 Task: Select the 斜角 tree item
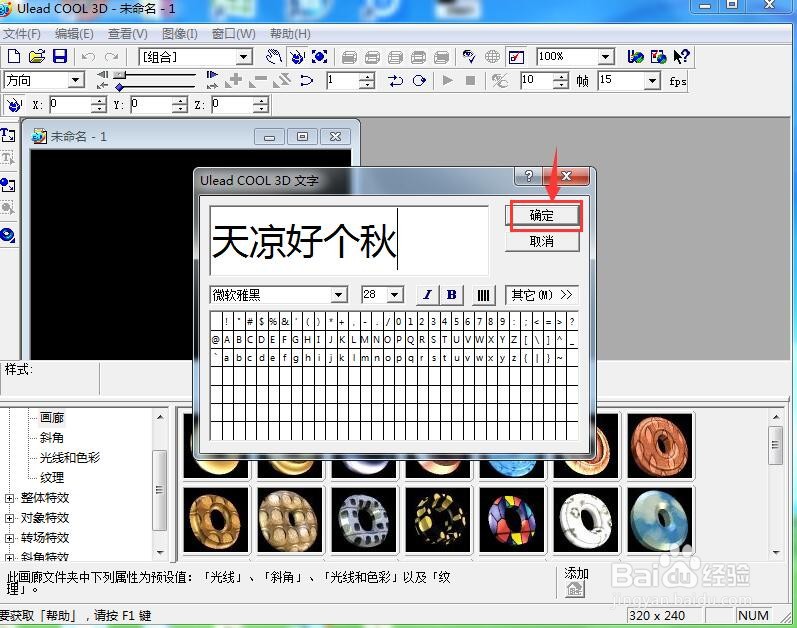tap(52, 437)
